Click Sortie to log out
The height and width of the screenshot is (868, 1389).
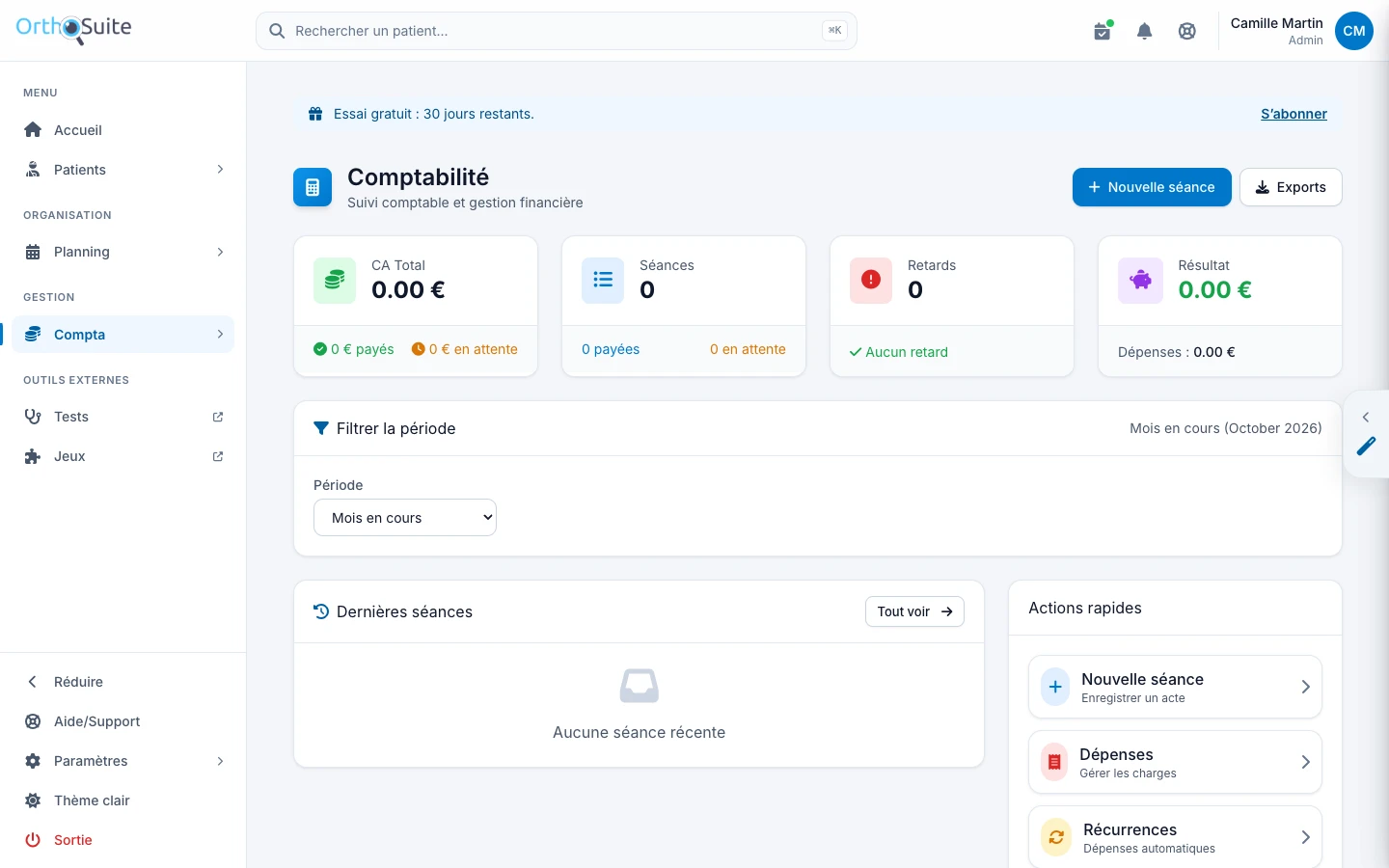click(123, 840)
